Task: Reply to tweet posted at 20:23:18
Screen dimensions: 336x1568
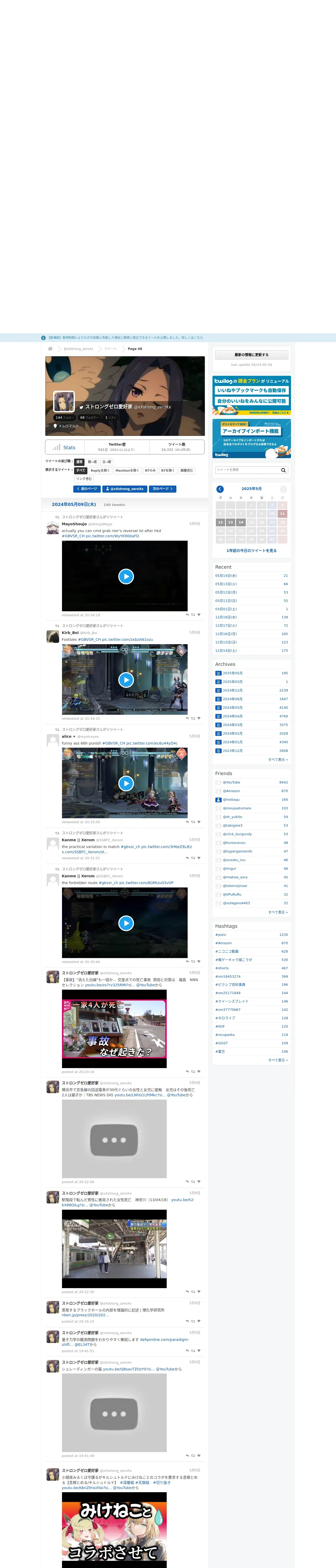Action: click(187, 1072)
